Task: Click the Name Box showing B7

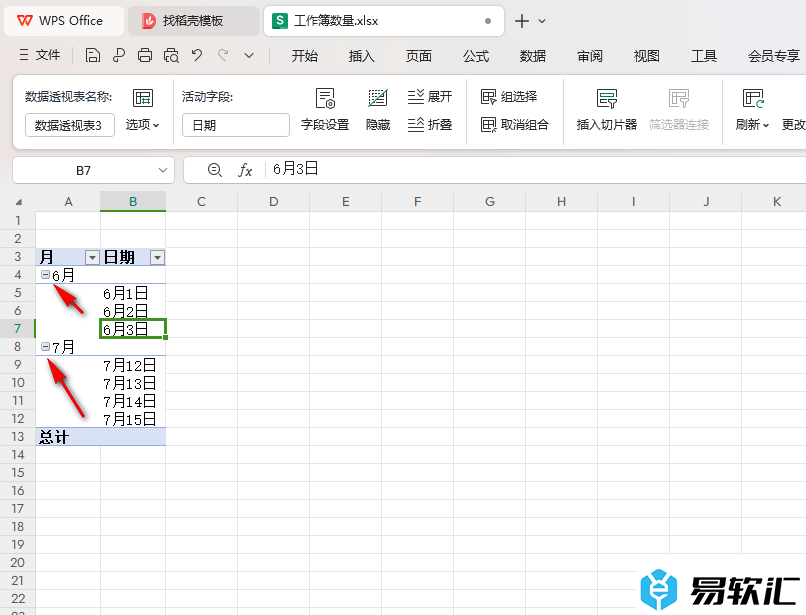Action: tap(83, 170)
